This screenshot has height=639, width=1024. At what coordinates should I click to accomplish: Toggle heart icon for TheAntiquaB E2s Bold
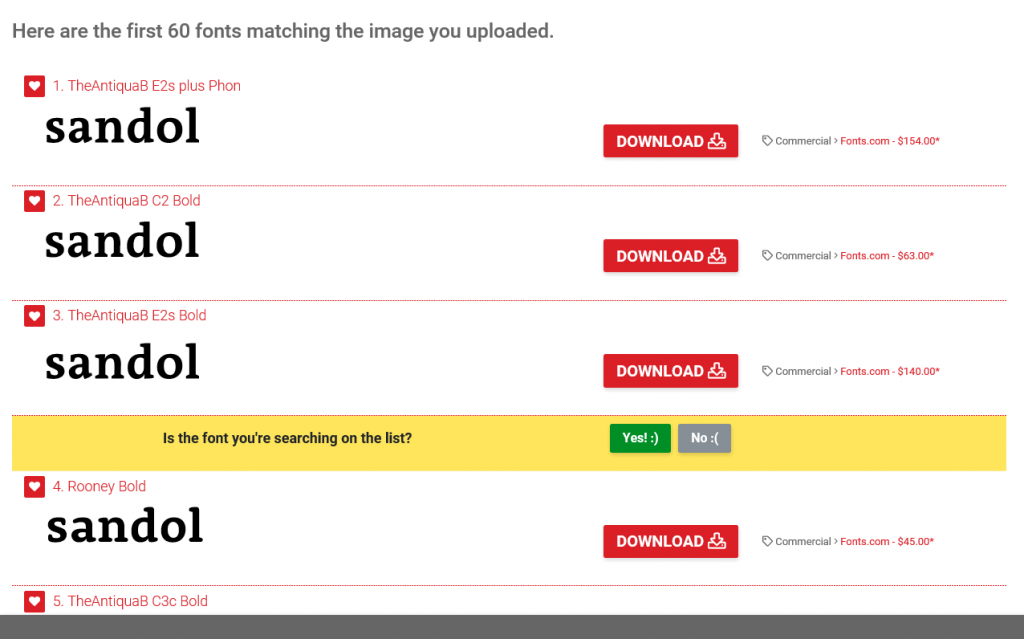[x=35, y=316]
